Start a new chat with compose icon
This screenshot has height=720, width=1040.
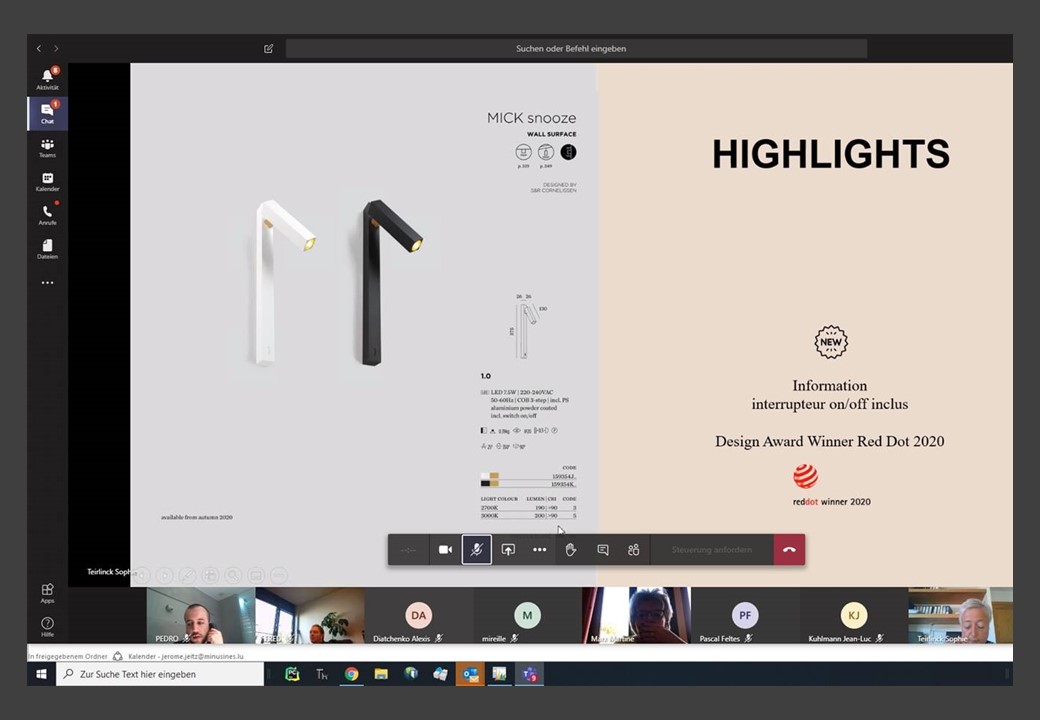coord(269,48)
